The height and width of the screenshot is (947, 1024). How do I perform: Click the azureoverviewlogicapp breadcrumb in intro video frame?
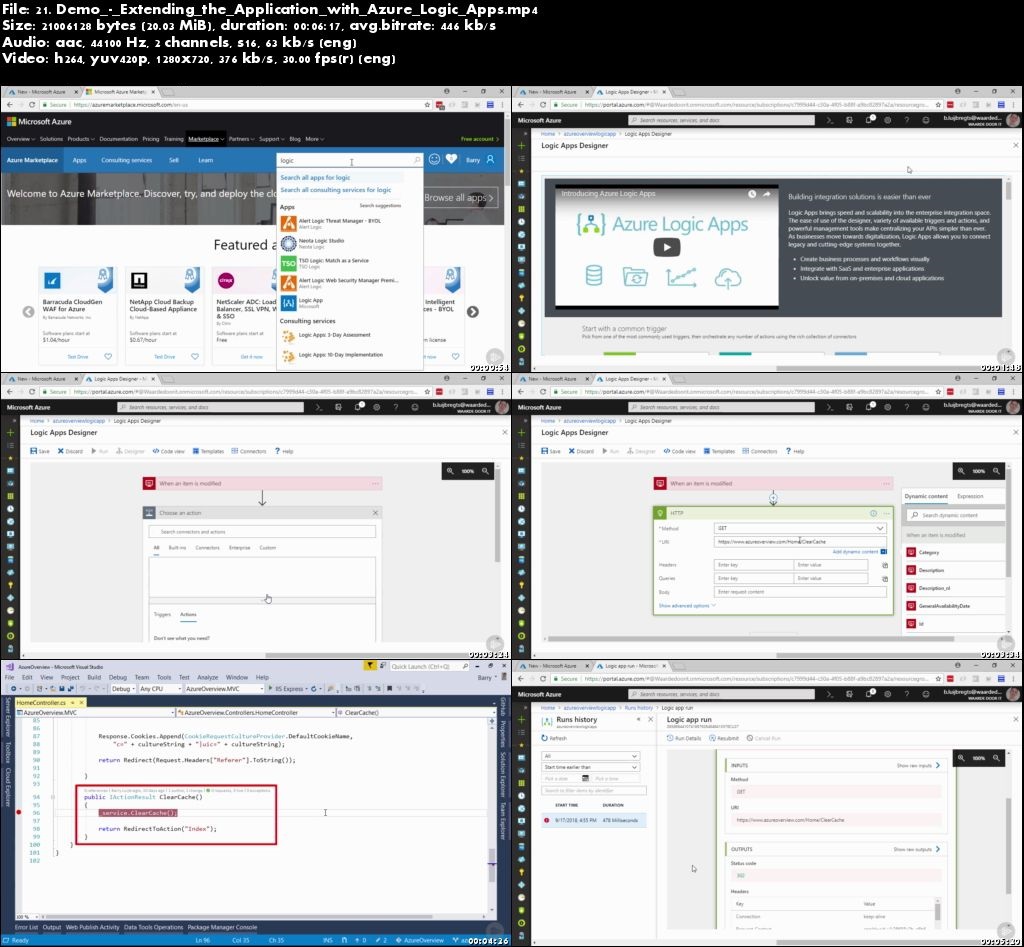point(589,134)
